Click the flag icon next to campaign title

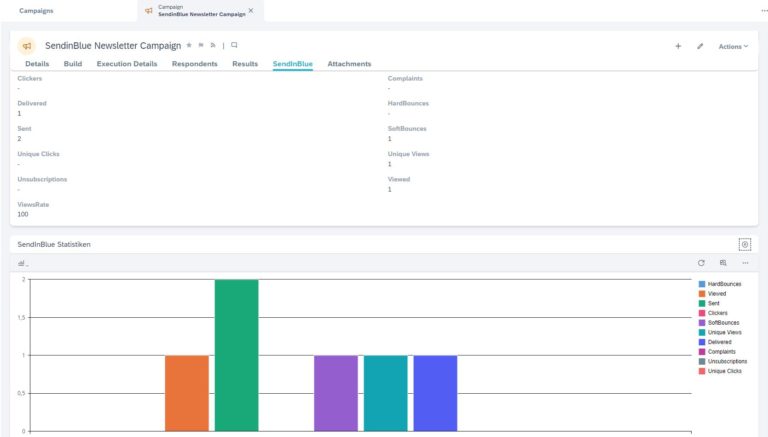point(201,45)
